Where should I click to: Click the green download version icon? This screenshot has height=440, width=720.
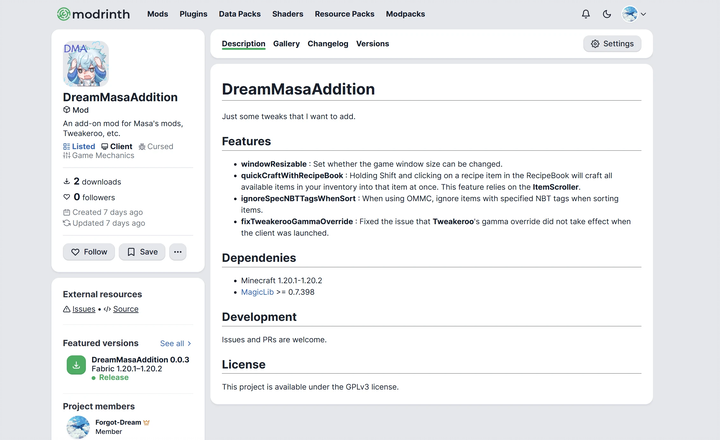(76, 365)
